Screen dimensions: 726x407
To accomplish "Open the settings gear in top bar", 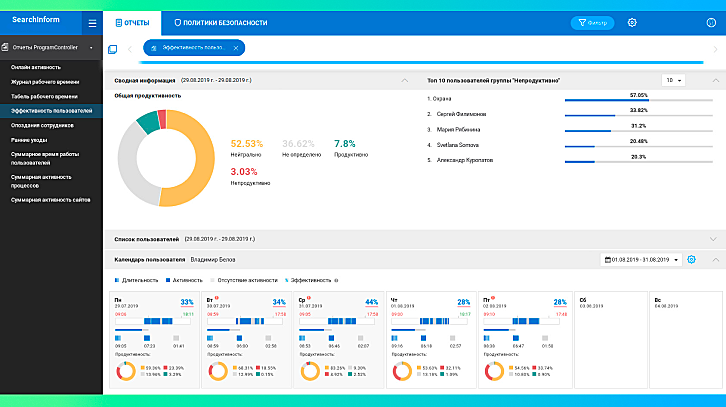I will point(632,22).
